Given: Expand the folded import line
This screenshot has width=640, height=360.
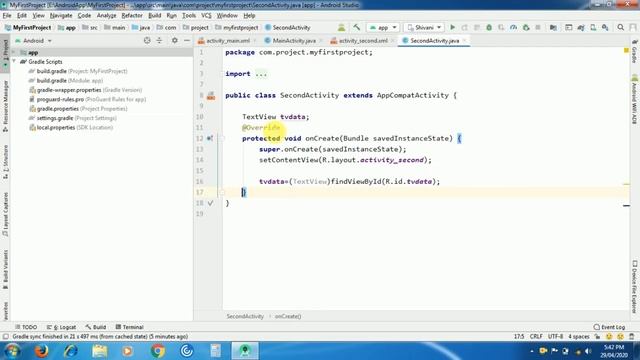Looking at the screenshot, I should pyautogui.click(x=260, y=74).
